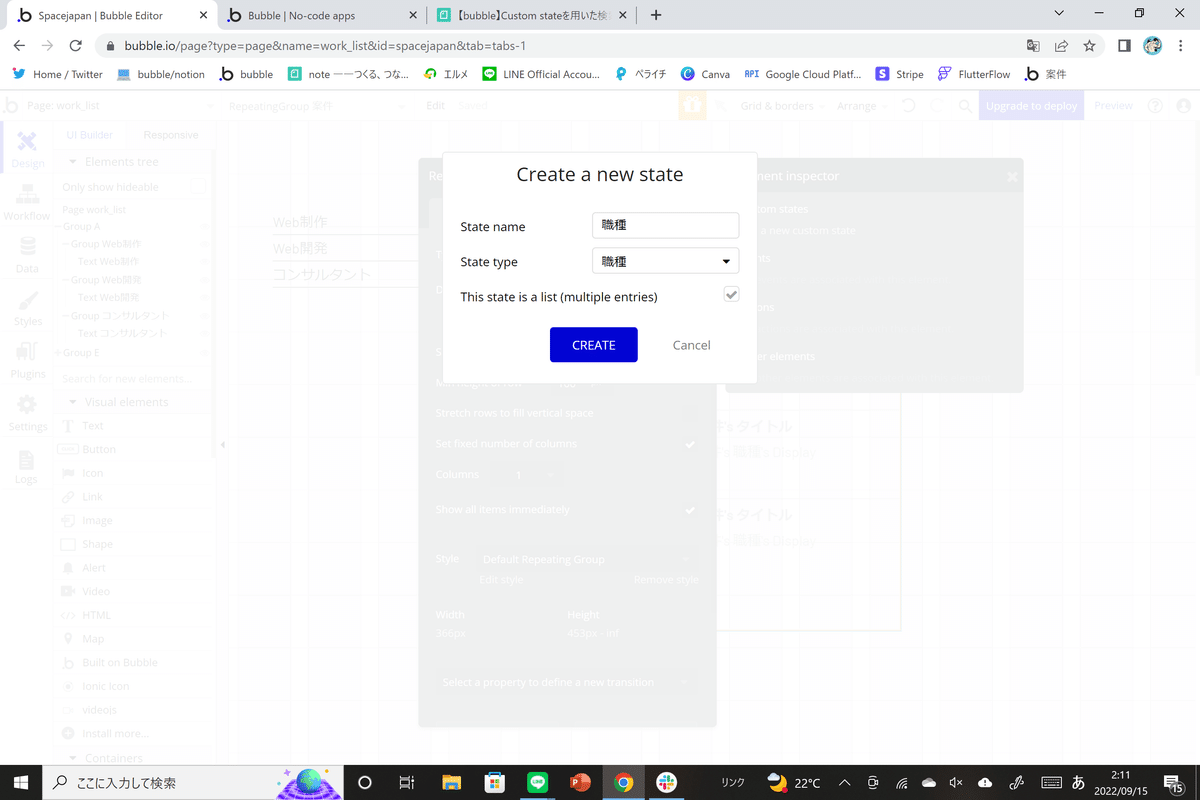Focus the State name input field
1200x800 pixels.
(x=665, y=226)
